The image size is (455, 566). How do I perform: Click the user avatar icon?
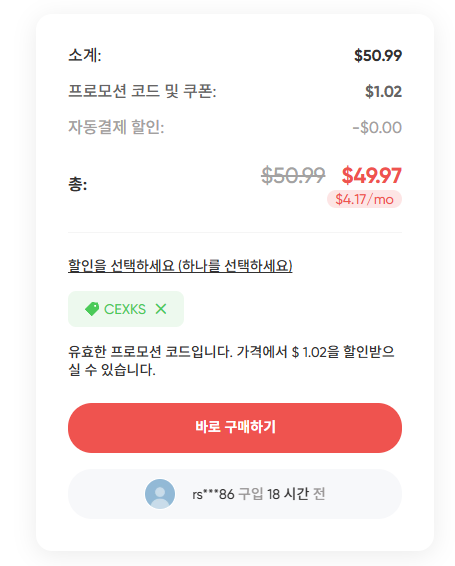coord(160,494)
